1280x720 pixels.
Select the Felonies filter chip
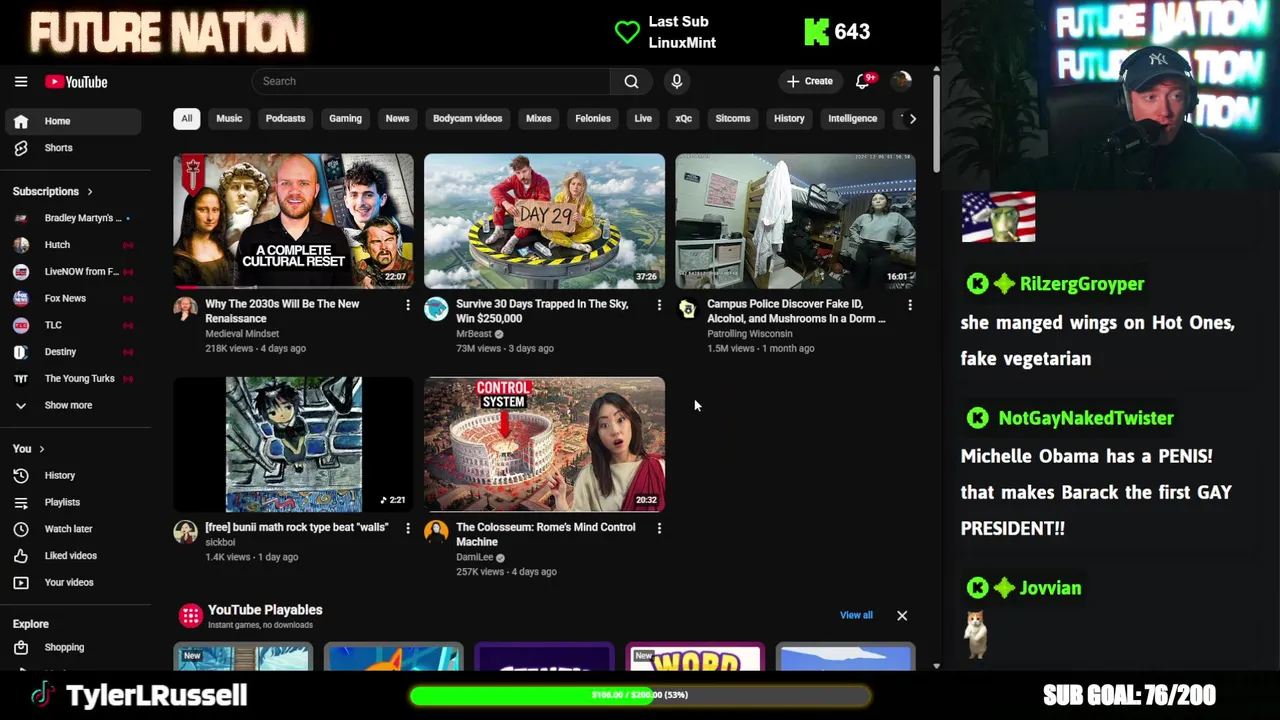(x=593, y=118)
